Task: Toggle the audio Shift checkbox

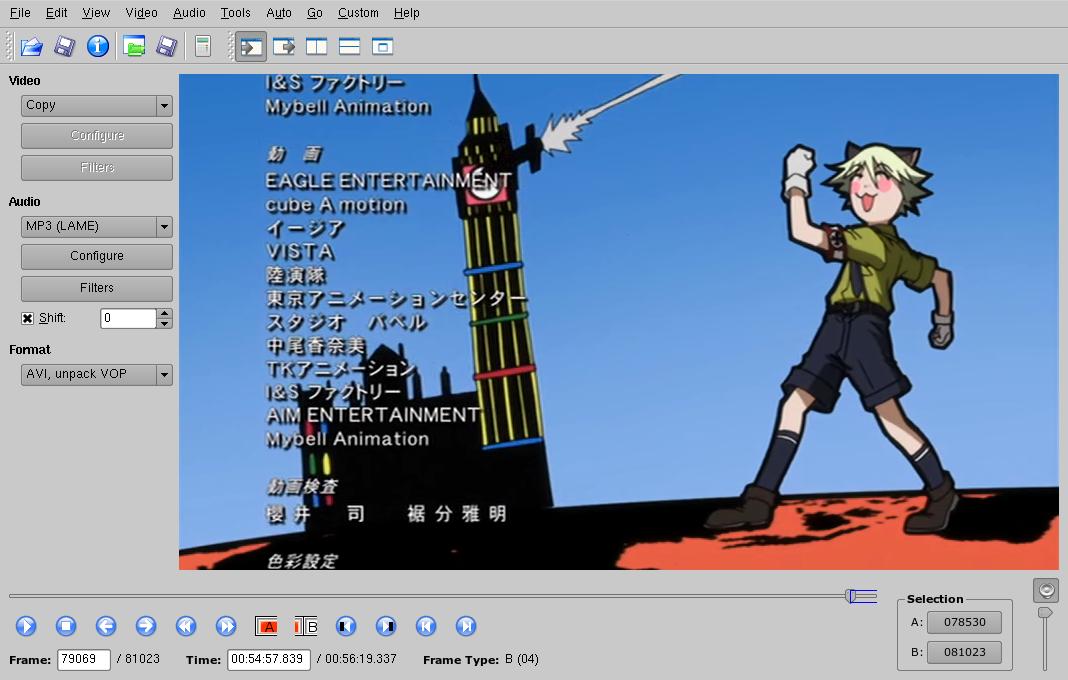Action: [27, 318]
